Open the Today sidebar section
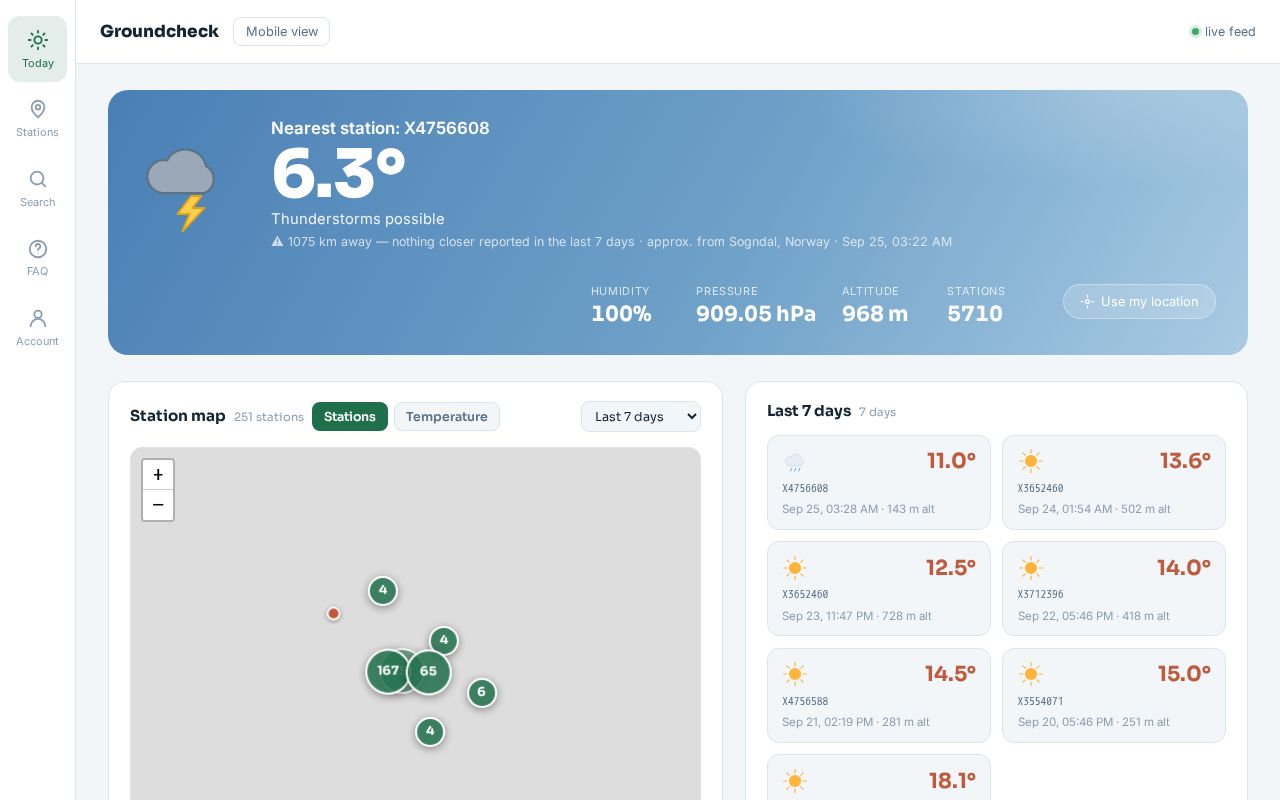 [38, 49]
